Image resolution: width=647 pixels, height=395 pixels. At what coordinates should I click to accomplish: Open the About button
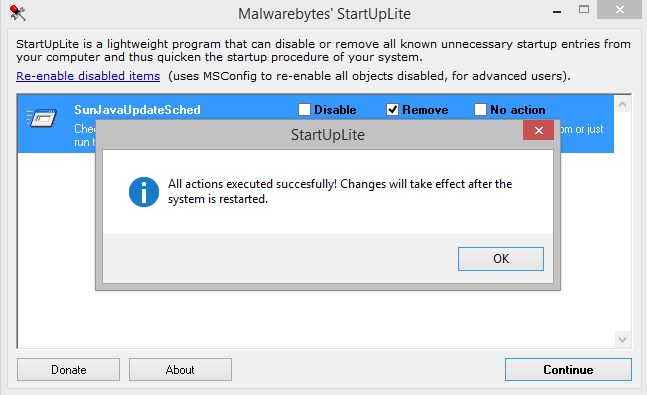(180, 369)
